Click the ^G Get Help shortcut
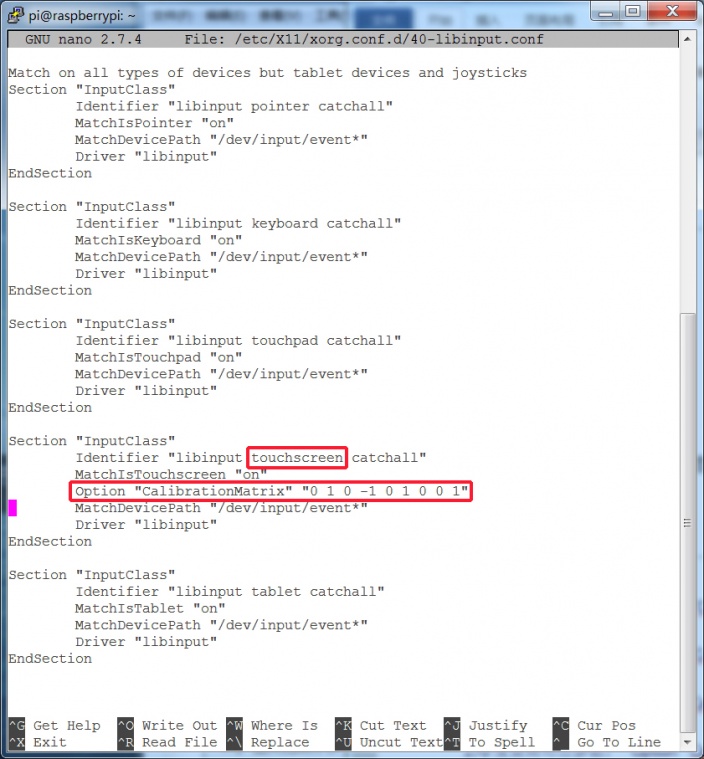 (x=55, y=726)
